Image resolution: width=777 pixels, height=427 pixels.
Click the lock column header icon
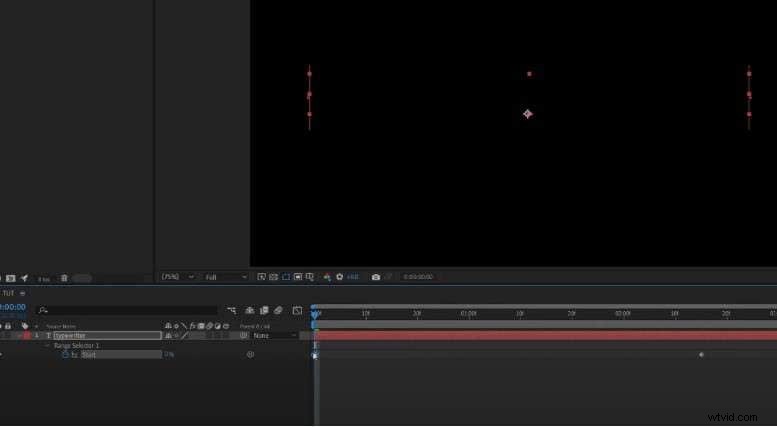[x=8, y=326]
